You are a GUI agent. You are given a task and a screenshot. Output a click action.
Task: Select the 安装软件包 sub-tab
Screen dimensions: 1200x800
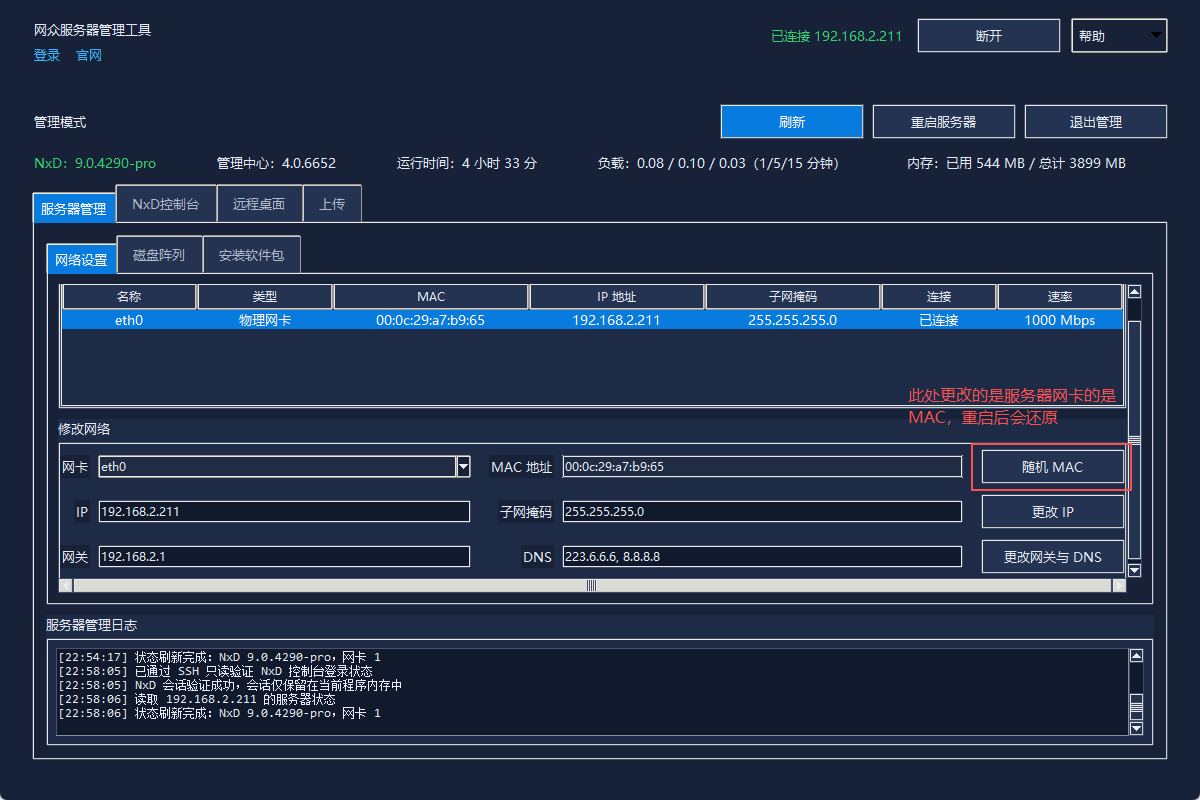[x=251, y=254]
